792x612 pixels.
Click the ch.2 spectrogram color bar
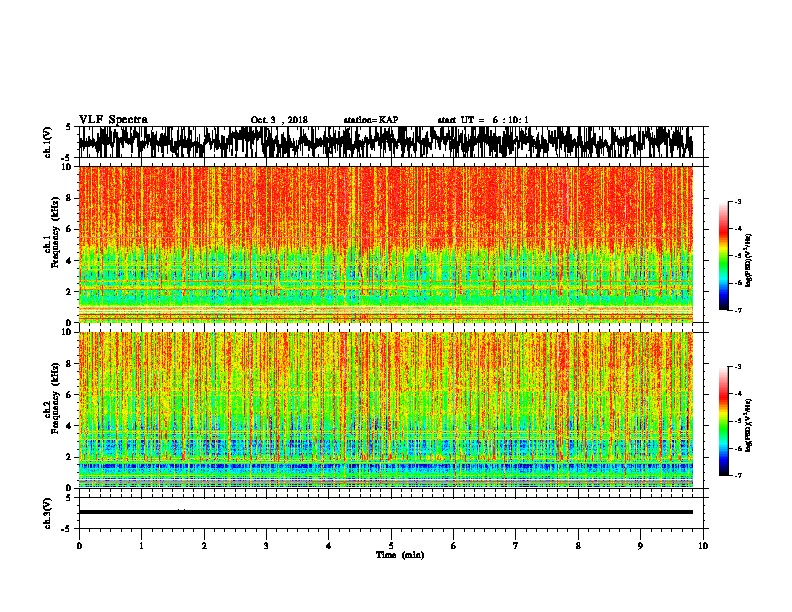(x=724, y=421)
